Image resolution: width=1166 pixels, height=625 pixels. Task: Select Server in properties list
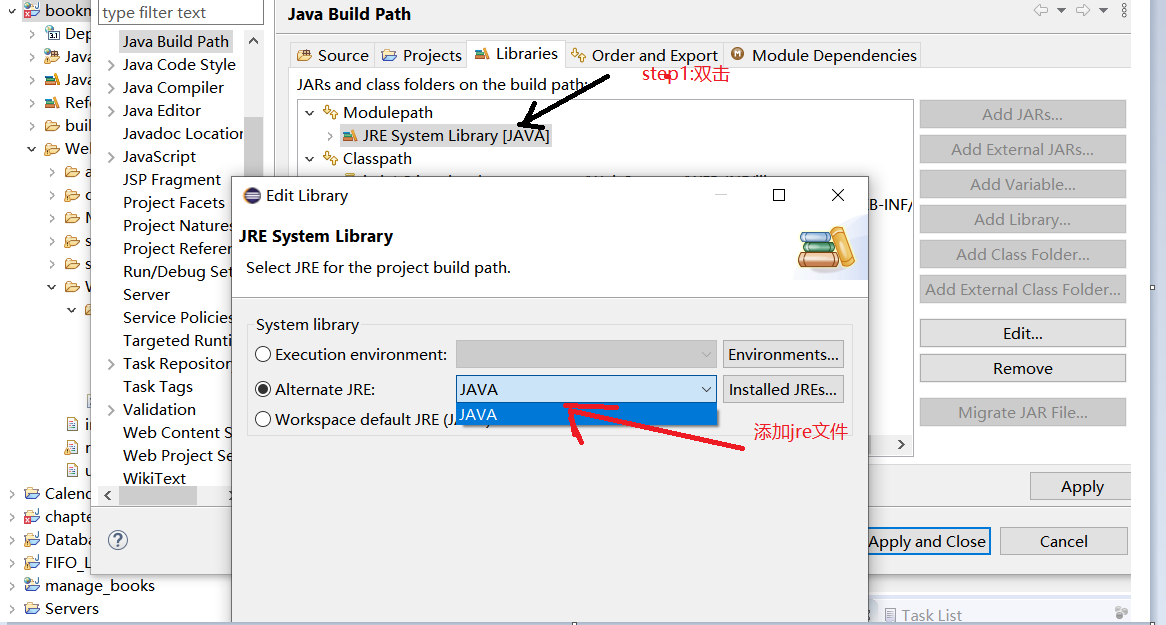[x=146, y=295]
